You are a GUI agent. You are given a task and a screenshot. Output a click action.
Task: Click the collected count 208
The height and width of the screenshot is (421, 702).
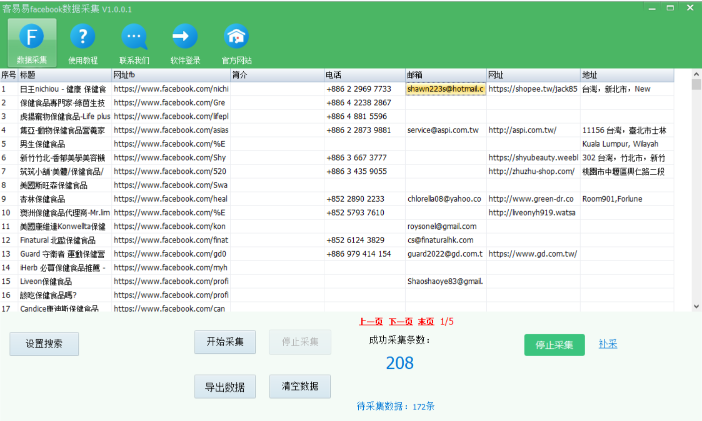pyautogui.click(x=400, y=363)
